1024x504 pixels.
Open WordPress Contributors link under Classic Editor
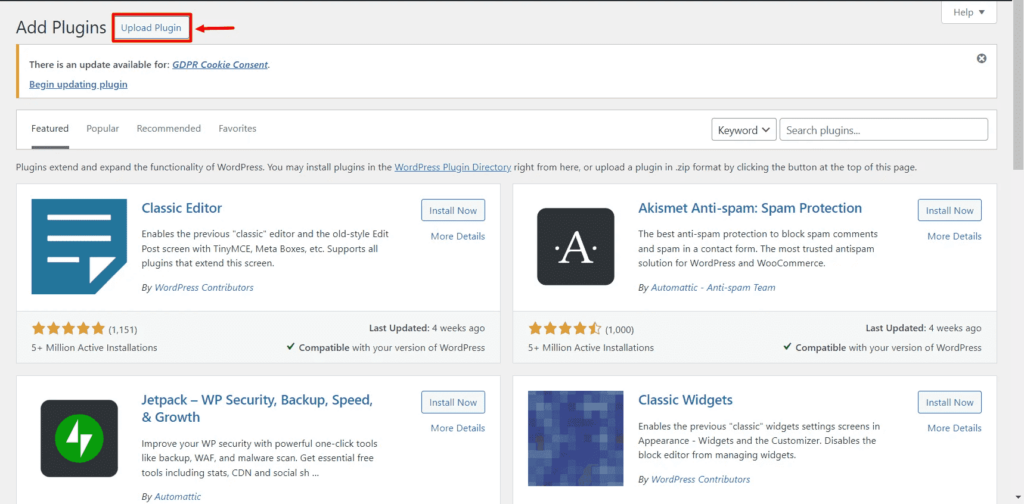point(204,287)
